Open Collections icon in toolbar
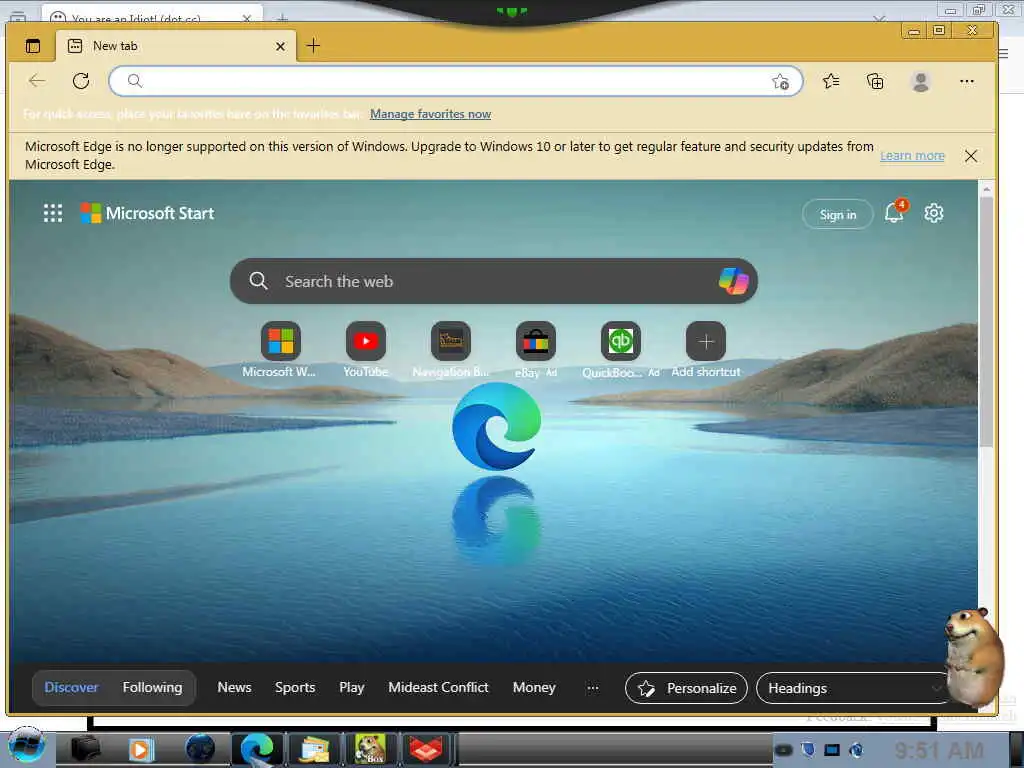 coord(875,81)
